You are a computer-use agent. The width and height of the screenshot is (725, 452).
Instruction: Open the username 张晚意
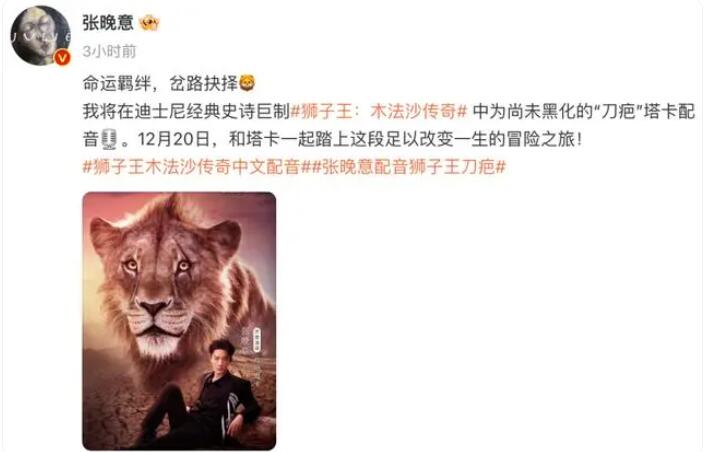pyautogui.click(x=108, y=23)
